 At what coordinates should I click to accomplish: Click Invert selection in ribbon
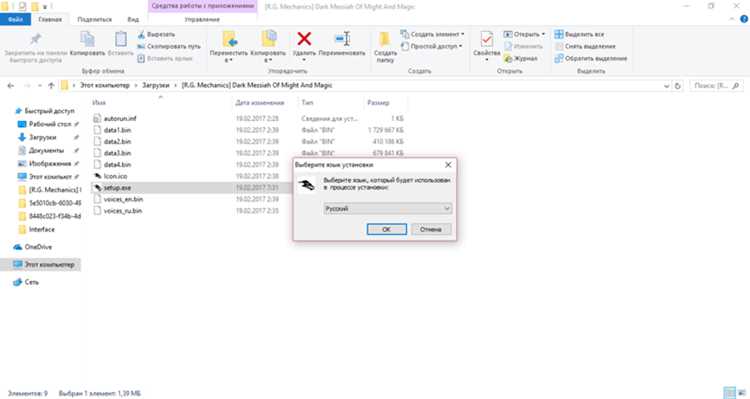click(x=591, y=58)
